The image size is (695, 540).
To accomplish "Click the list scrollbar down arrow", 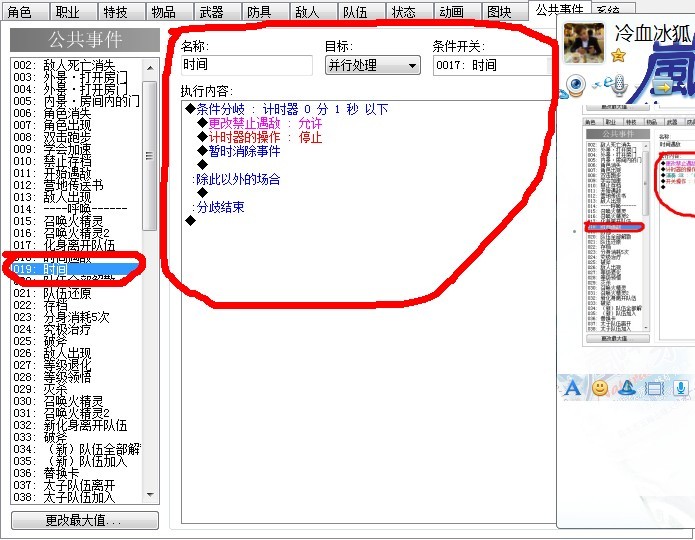I will 150,494.
